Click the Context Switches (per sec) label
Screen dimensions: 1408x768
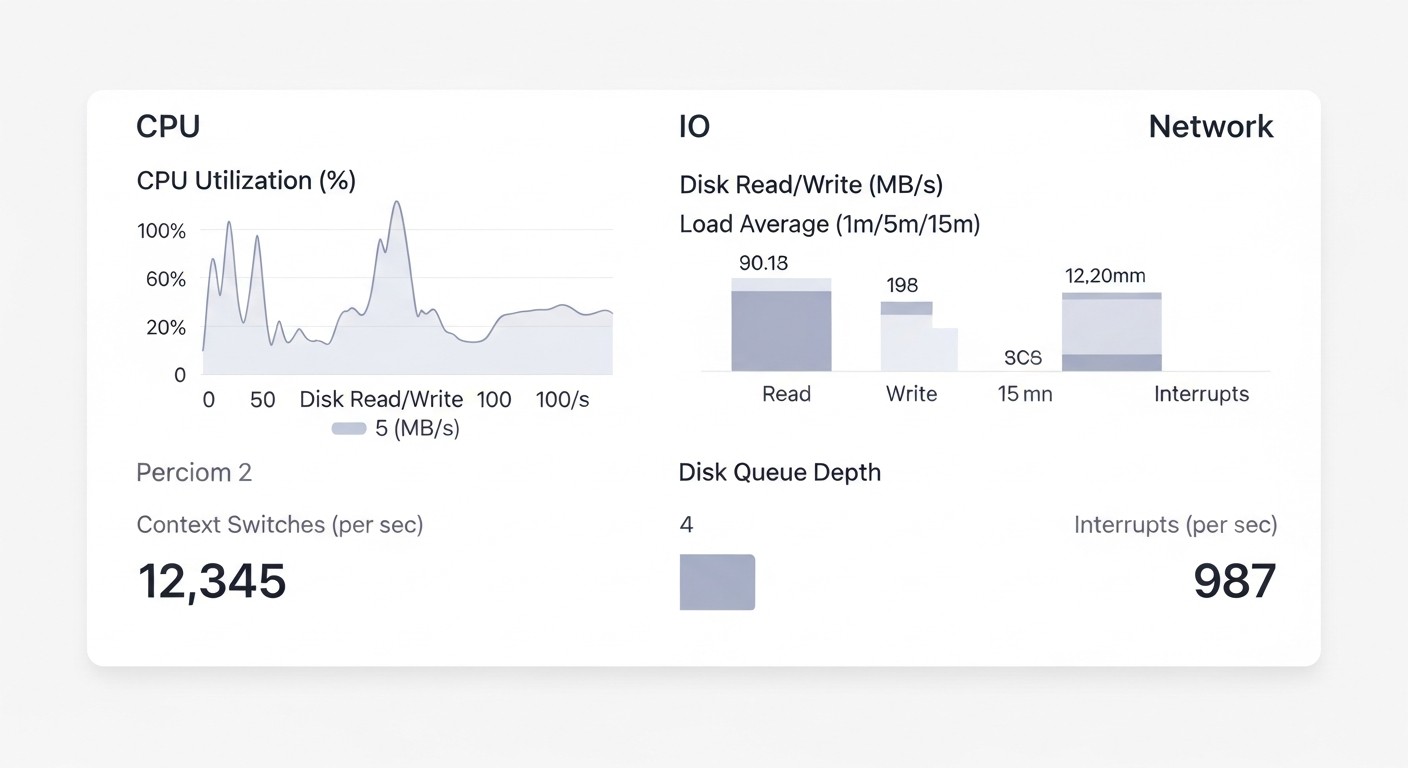tap(279, 524)
